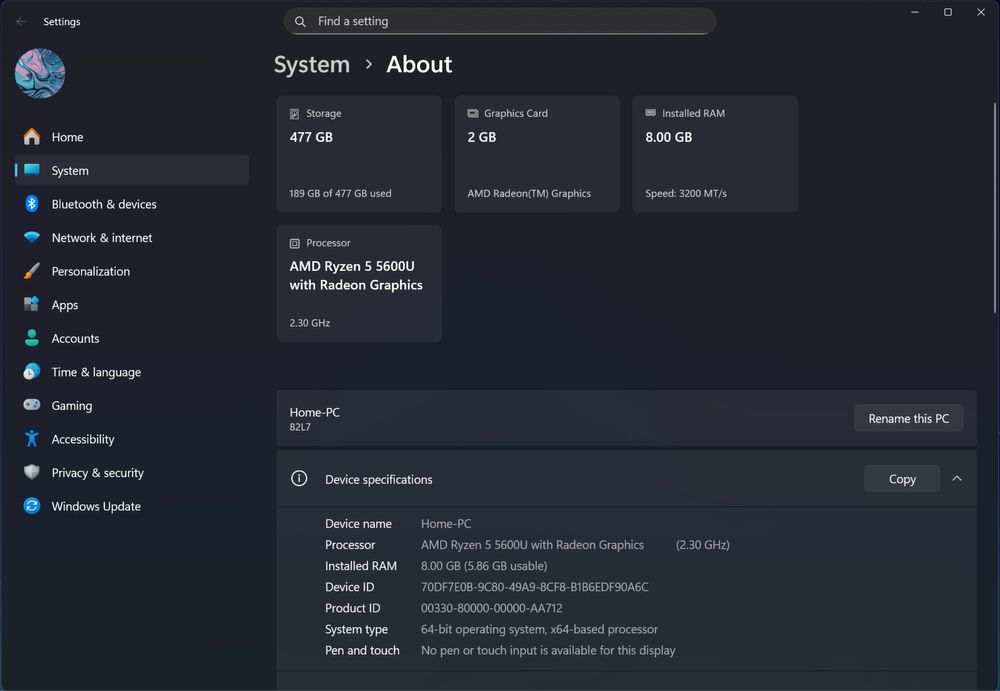Click the Storage card disk icon
Image resolution: width=1000 pixels, height=691 pixels.
tap(294, 114)
